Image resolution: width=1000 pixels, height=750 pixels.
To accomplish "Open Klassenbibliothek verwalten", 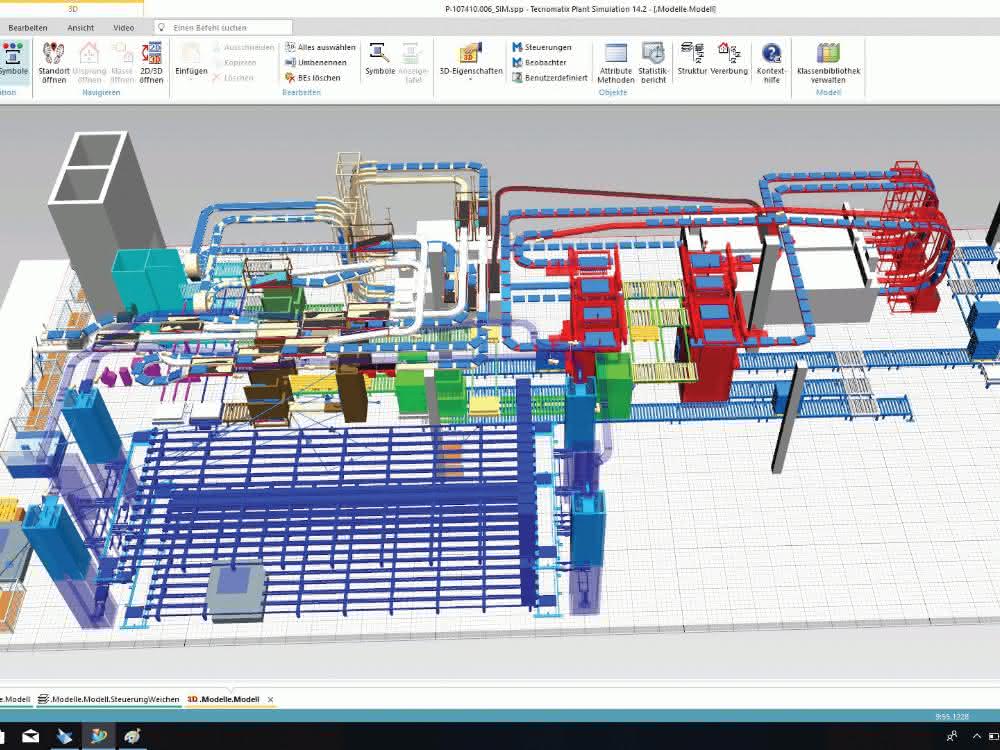I will coord(828,62).
